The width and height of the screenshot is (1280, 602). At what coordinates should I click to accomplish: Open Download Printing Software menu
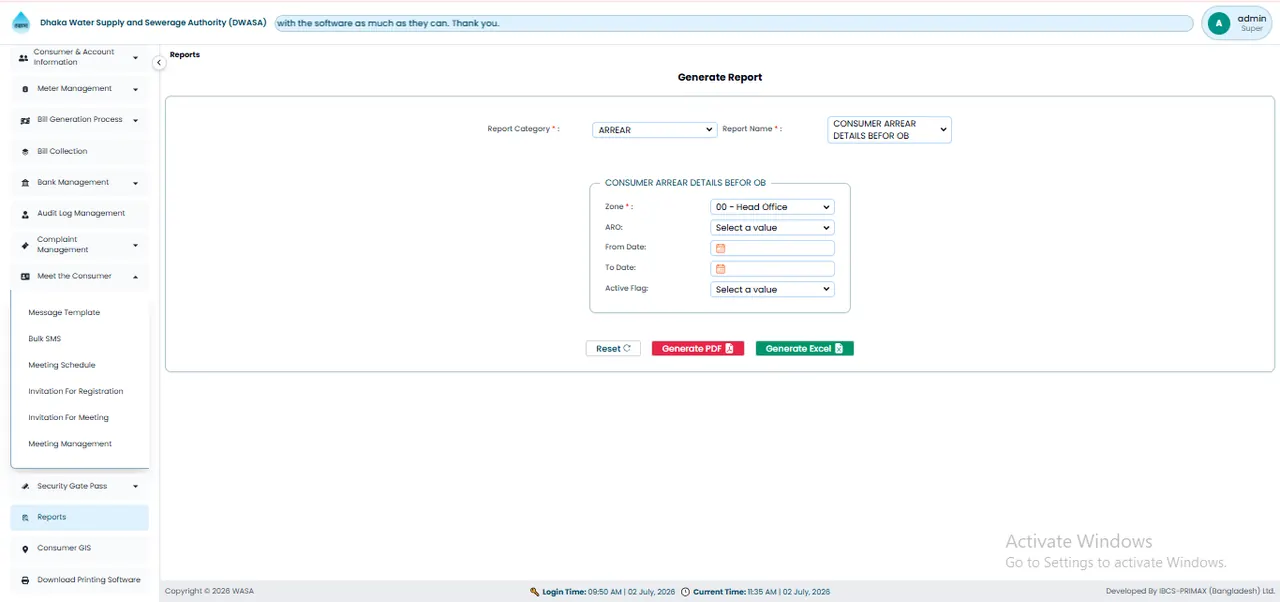tap(79, 580)
